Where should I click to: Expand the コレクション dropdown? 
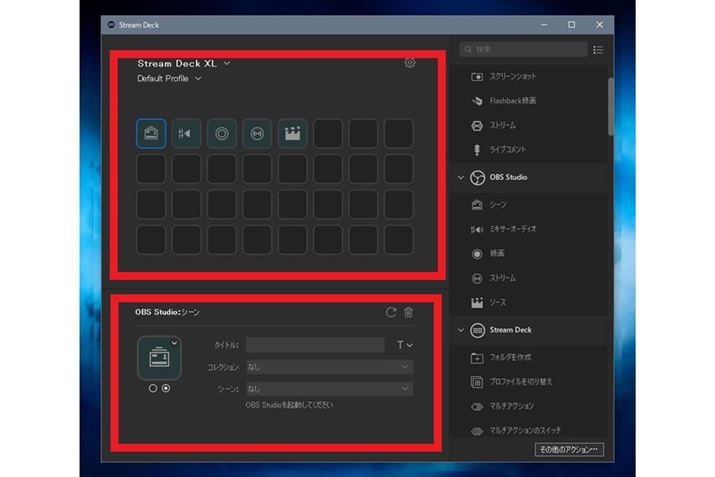pyautogui.click(x=329, y=367)
